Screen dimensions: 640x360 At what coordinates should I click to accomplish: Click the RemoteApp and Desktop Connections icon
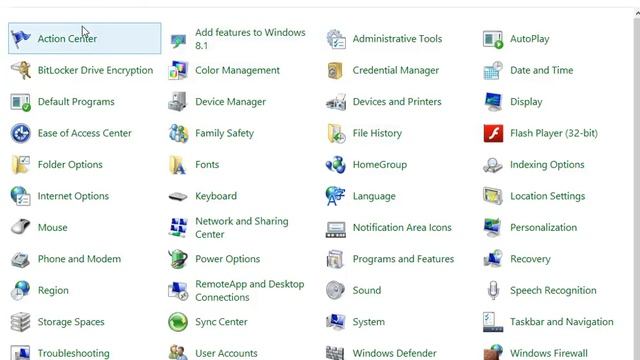178,290
